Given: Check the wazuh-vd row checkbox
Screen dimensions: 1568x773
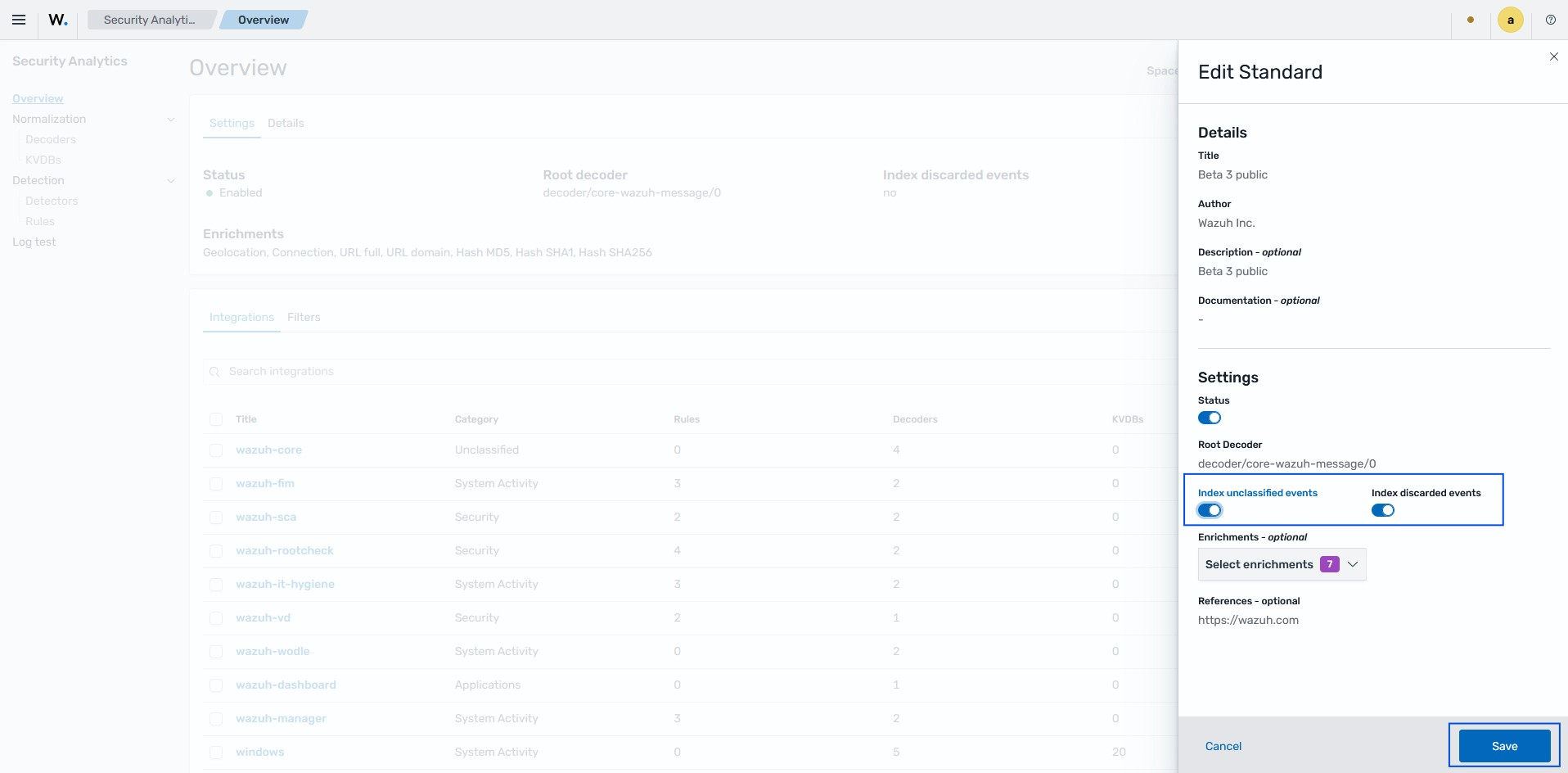Looking at the screenshot, I should [216, 618].
